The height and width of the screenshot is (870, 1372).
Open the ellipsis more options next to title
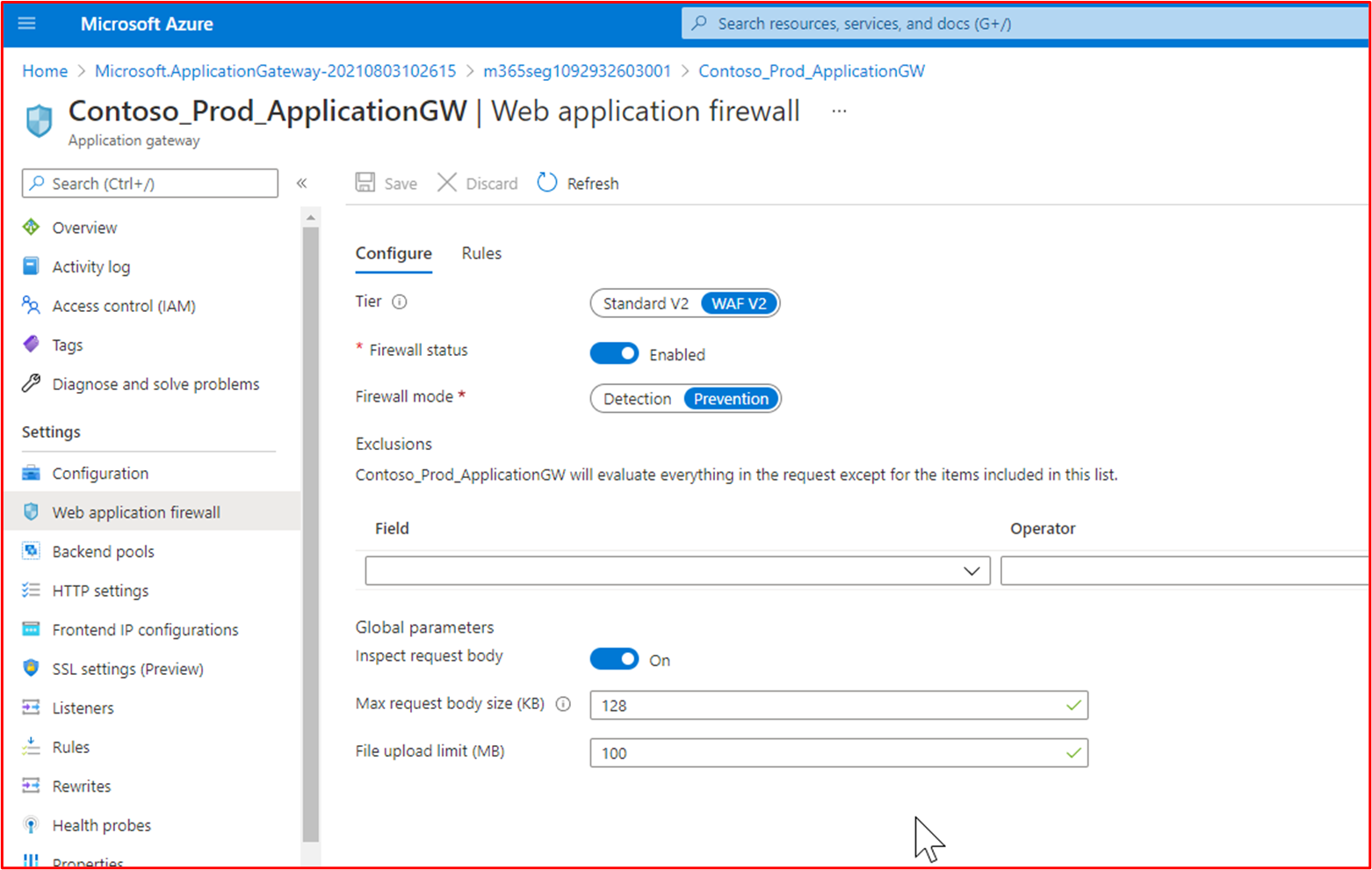click(x=840, y=112)
